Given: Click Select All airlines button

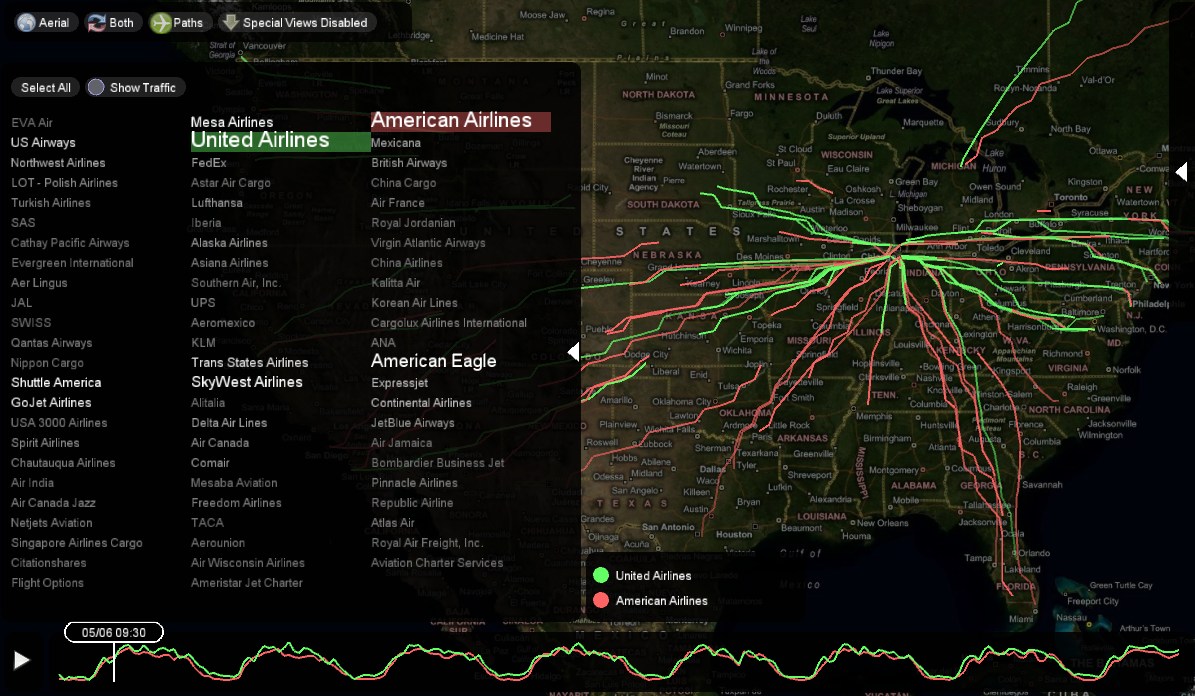Looking at the screenshot, I should pyautogui.click(x=46, y=88).
